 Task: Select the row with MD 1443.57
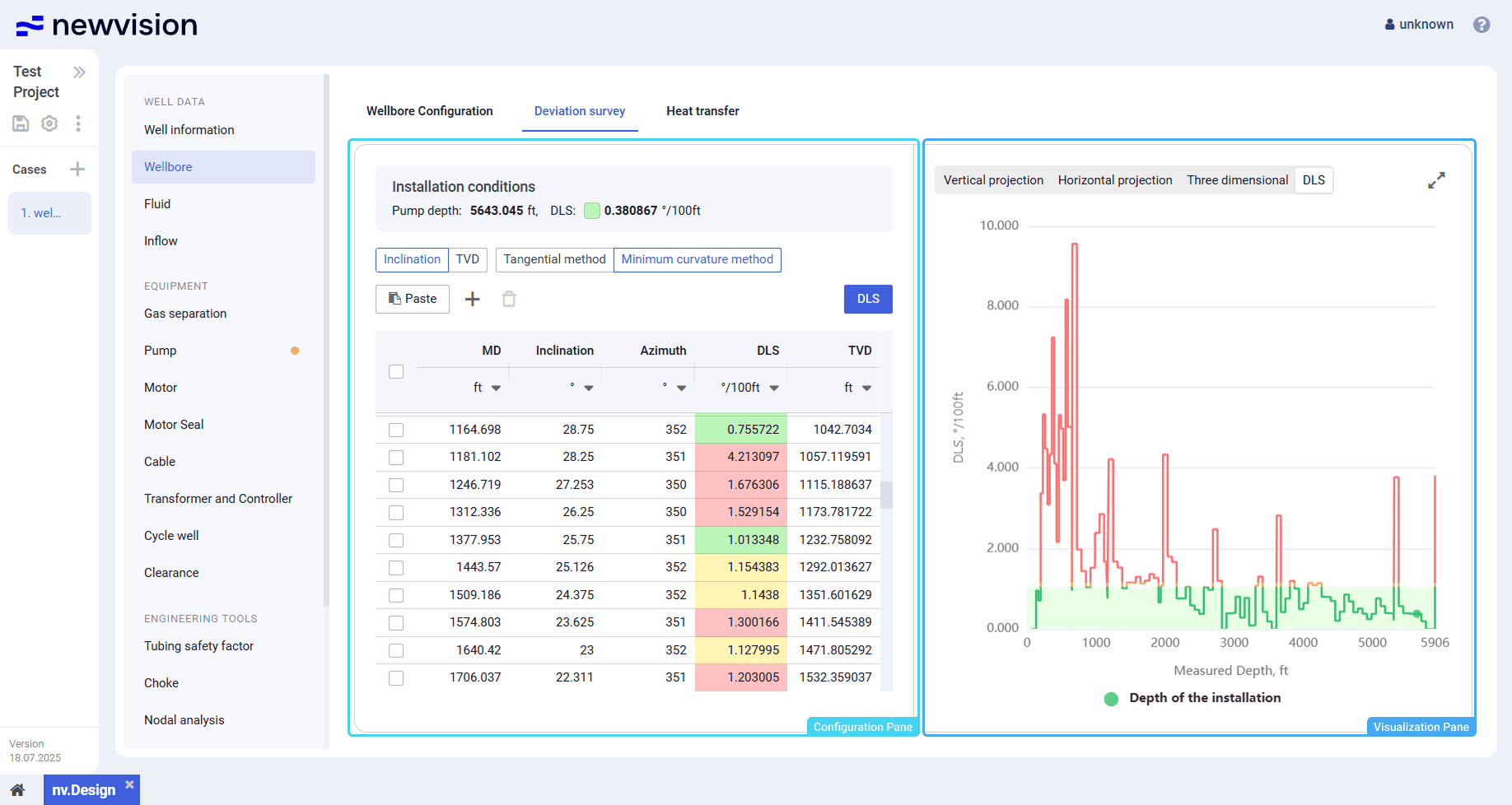396,568
